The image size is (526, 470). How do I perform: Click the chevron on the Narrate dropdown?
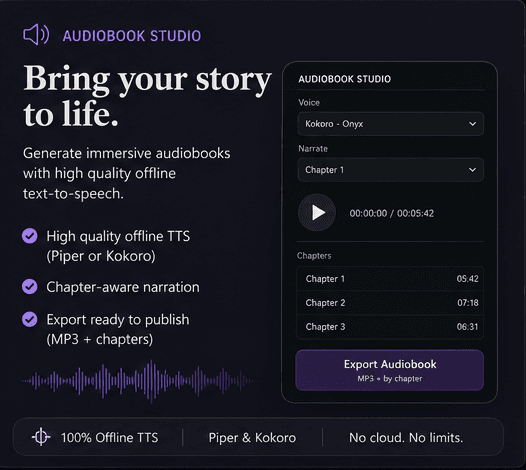click(x=472, y=170)
